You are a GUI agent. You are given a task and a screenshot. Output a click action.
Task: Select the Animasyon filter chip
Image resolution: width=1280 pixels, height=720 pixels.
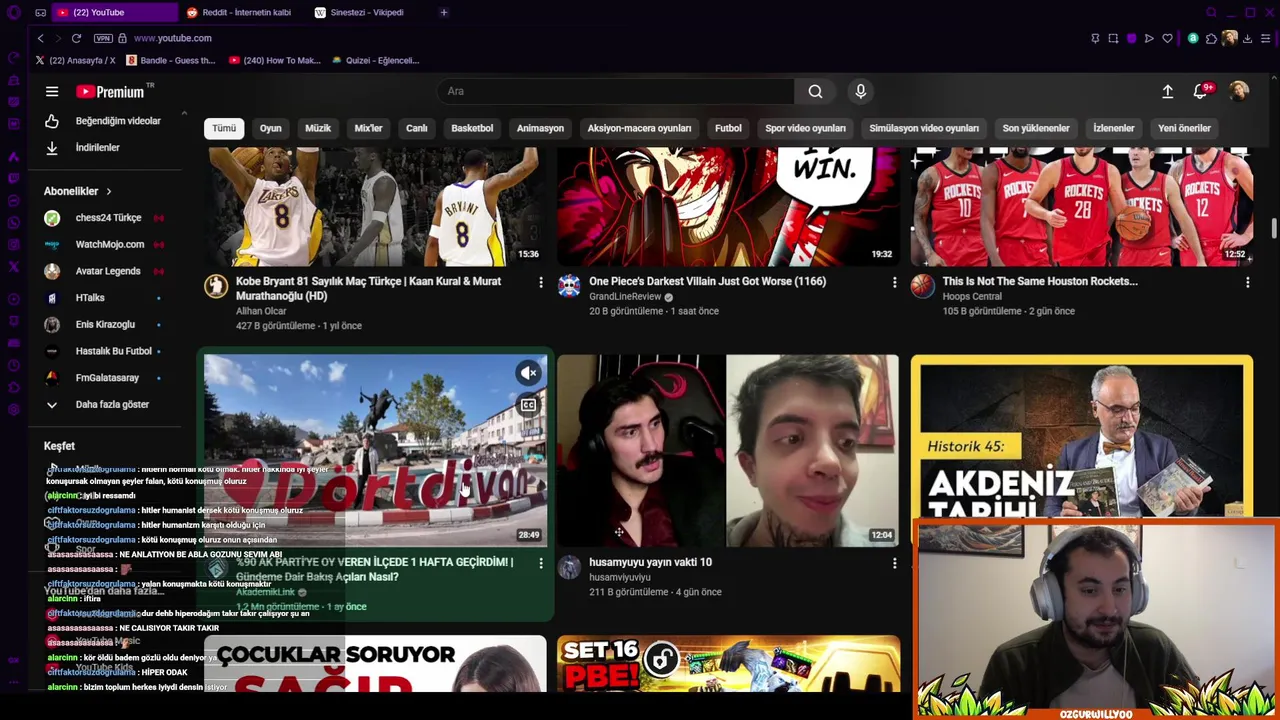[540, 128]
